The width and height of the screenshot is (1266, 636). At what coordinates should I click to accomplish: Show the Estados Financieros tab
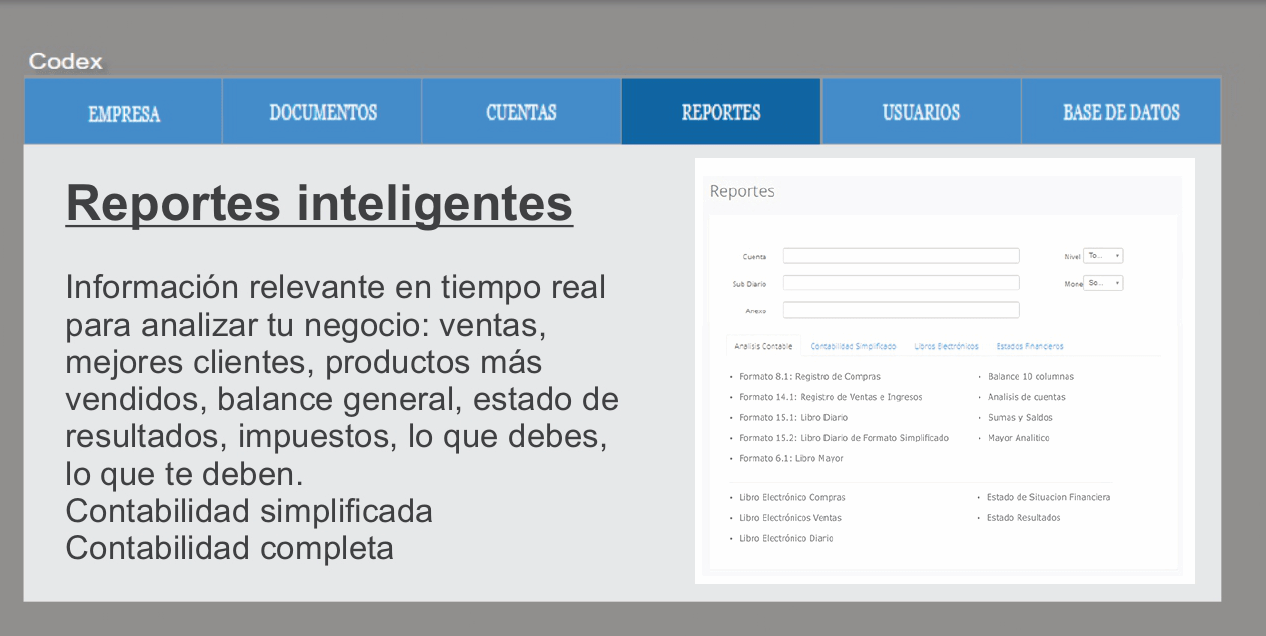1029,346
